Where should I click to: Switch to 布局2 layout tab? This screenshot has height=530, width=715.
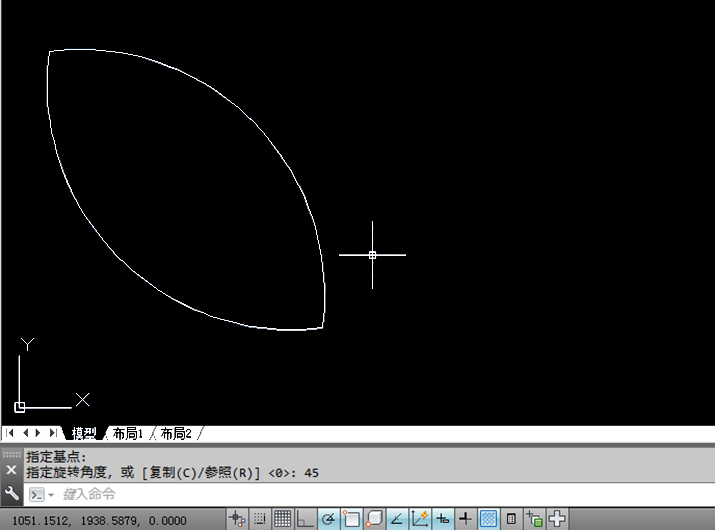click(x=176, y=433)
